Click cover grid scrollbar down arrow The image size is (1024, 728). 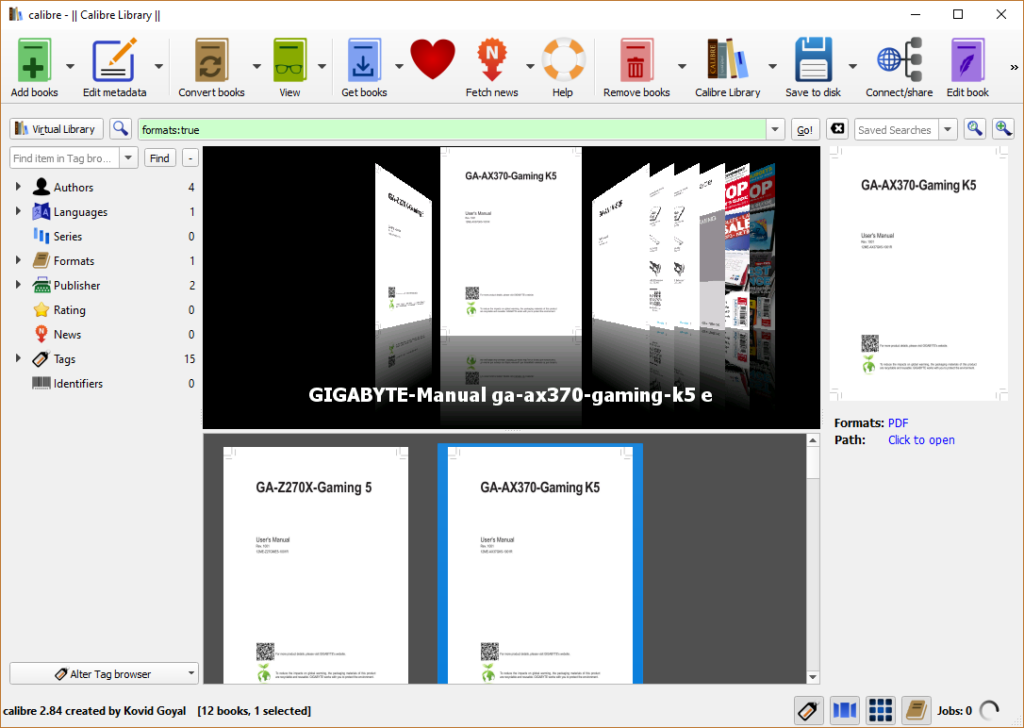[x=812, y=676]
